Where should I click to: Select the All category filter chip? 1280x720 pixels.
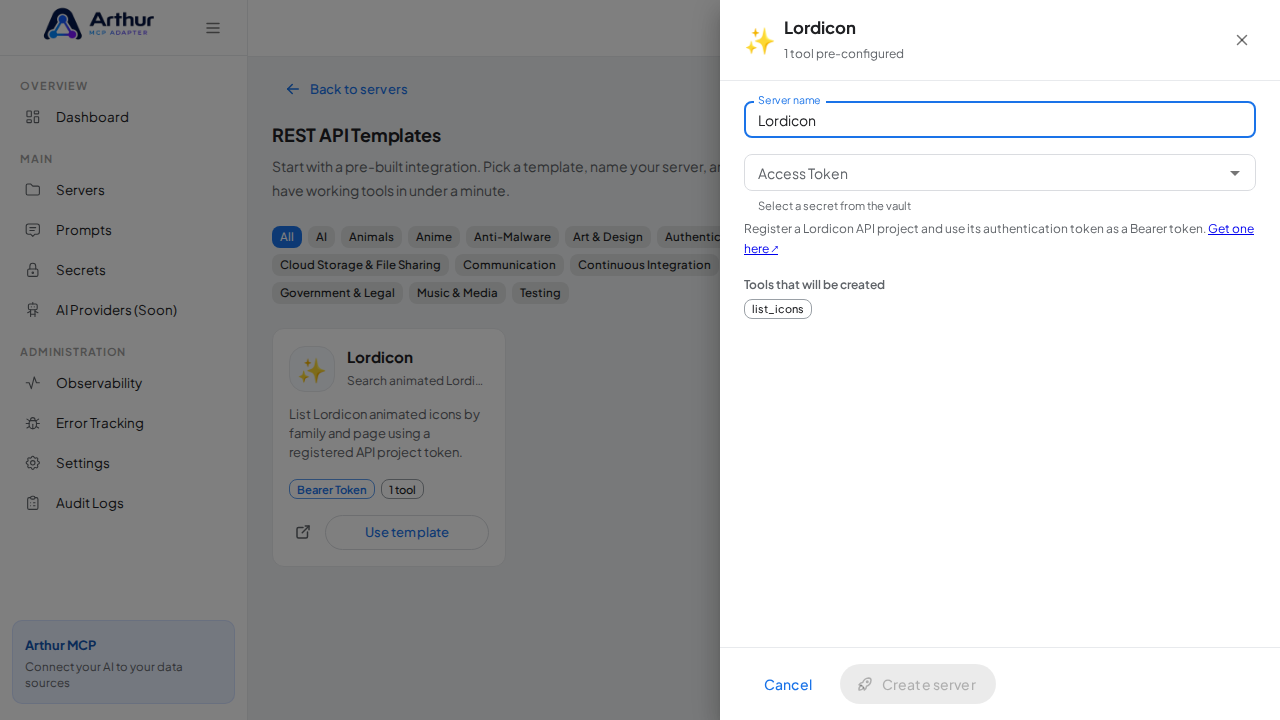click(287, 237)
